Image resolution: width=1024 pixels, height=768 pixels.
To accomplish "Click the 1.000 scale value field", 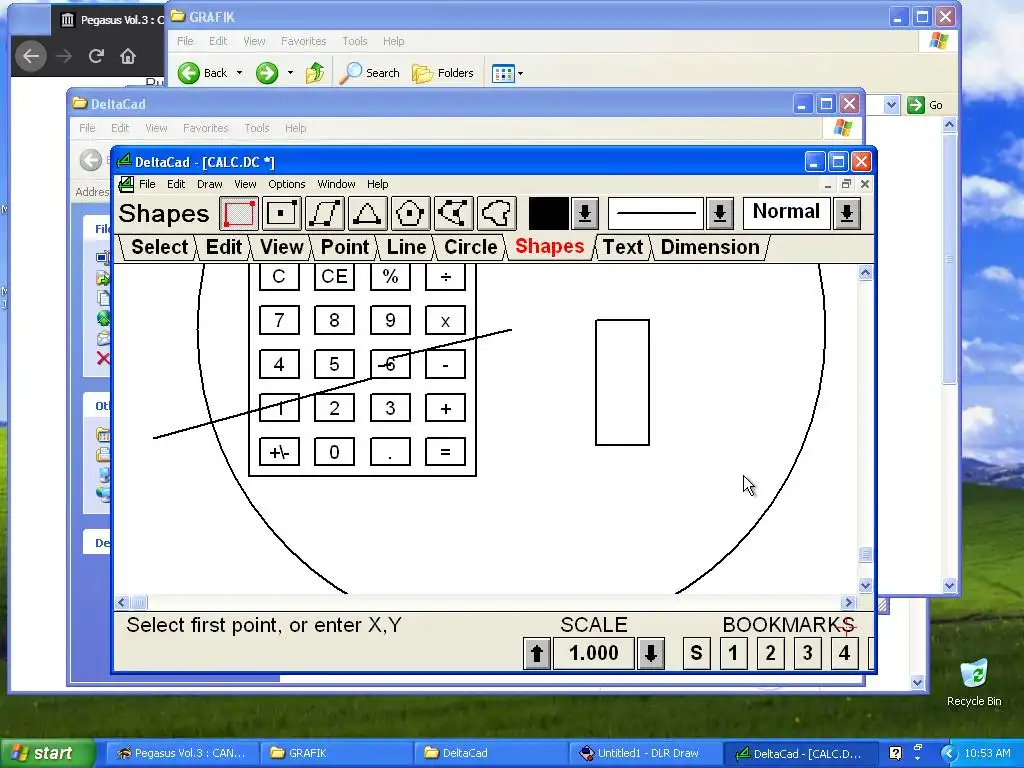I will [594, 653].
